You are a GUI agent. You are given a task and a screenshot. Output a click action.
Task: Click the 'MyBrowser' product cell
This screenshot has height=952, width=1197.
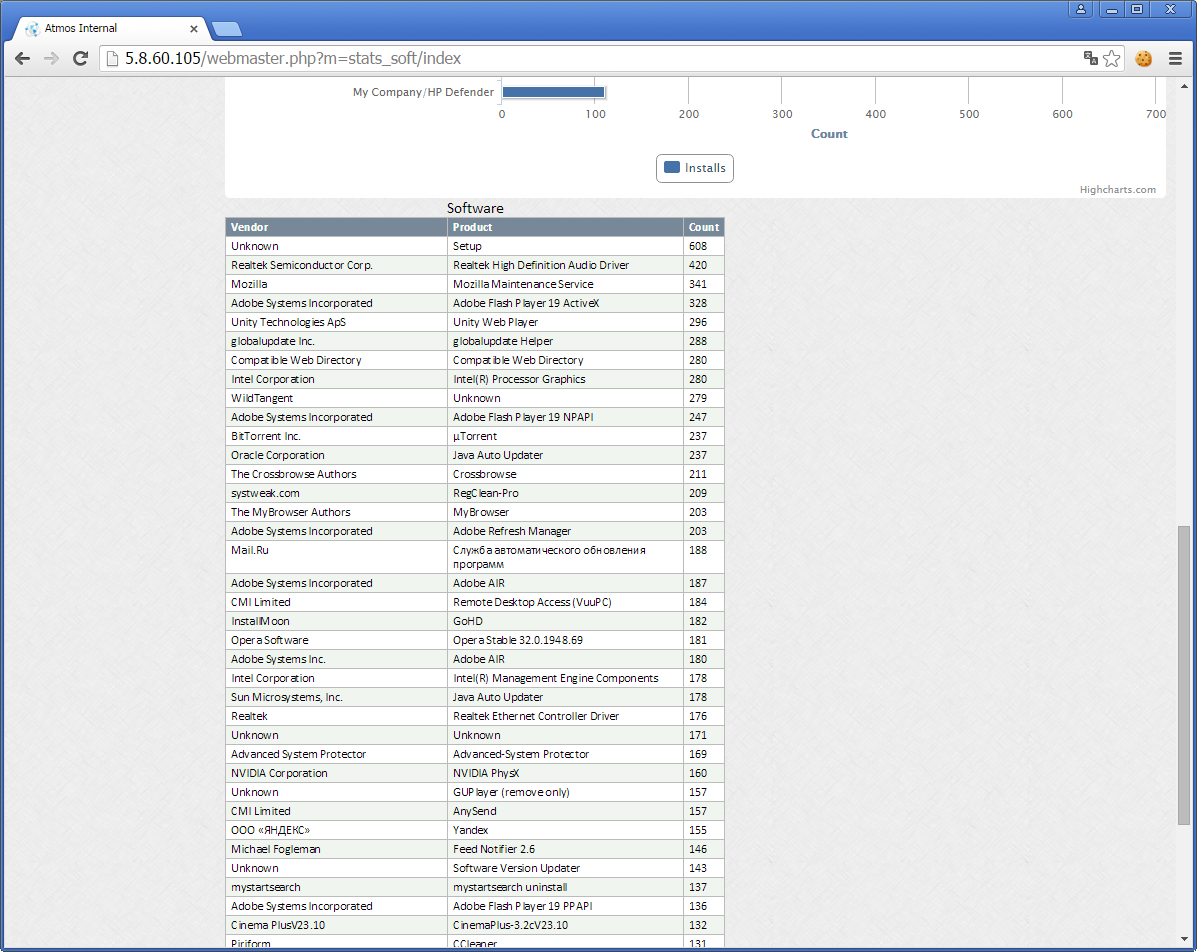point(565,512)
